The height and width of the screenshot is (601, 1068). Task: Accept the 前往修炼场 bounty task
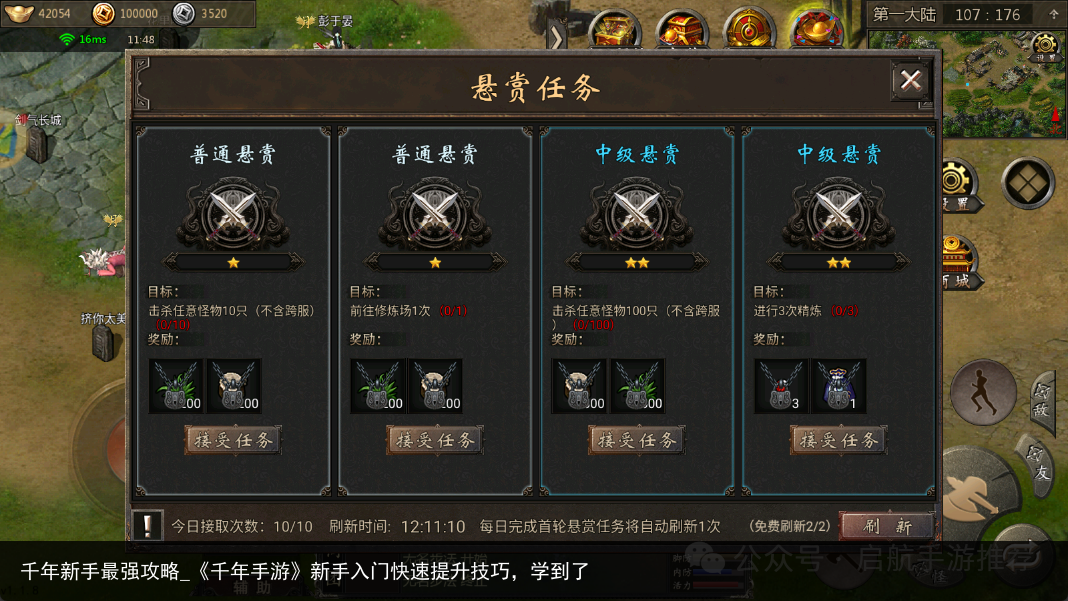(435, 440)
